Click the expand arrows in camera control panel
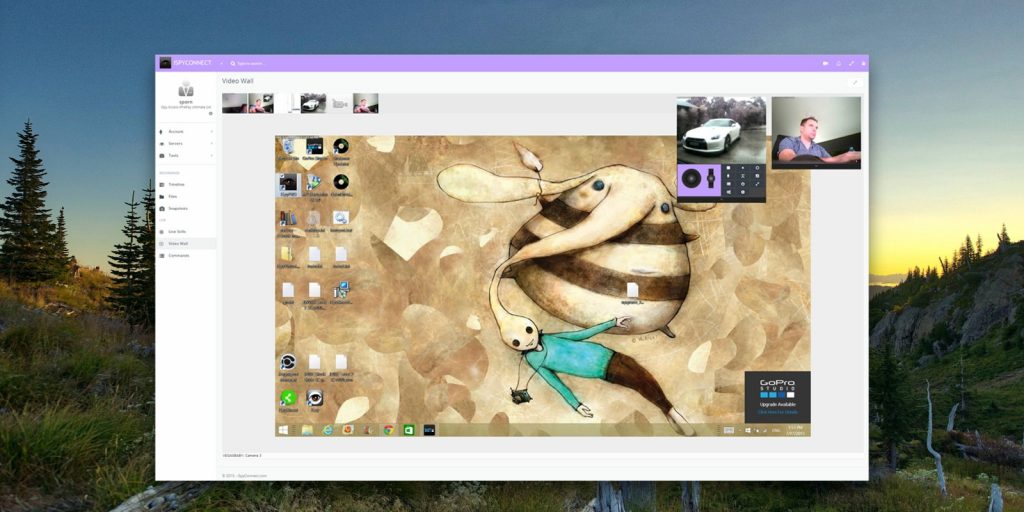 (758, 184)
